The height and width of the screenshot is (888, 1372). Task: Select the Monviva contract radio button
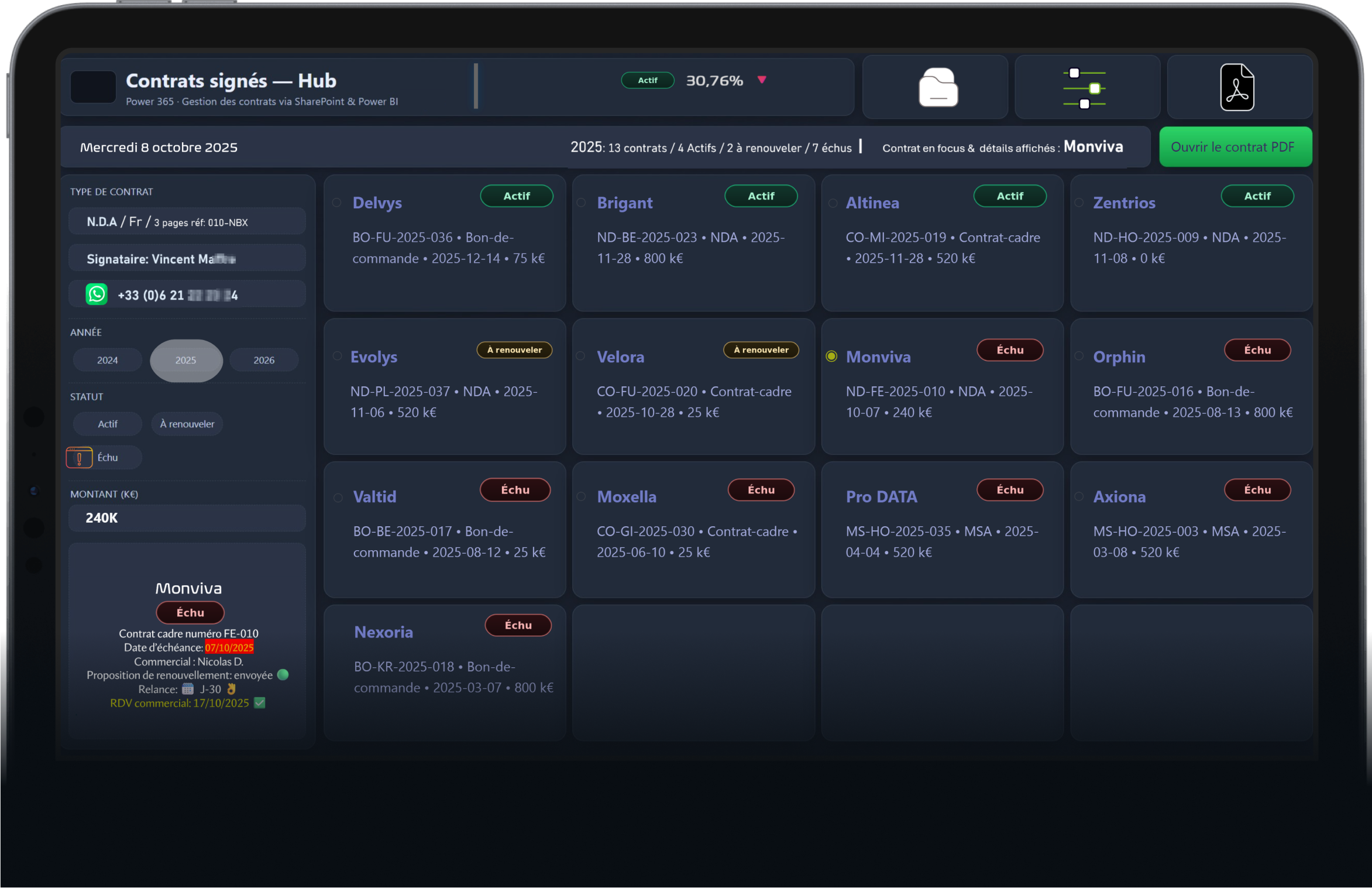coord(831,356)
